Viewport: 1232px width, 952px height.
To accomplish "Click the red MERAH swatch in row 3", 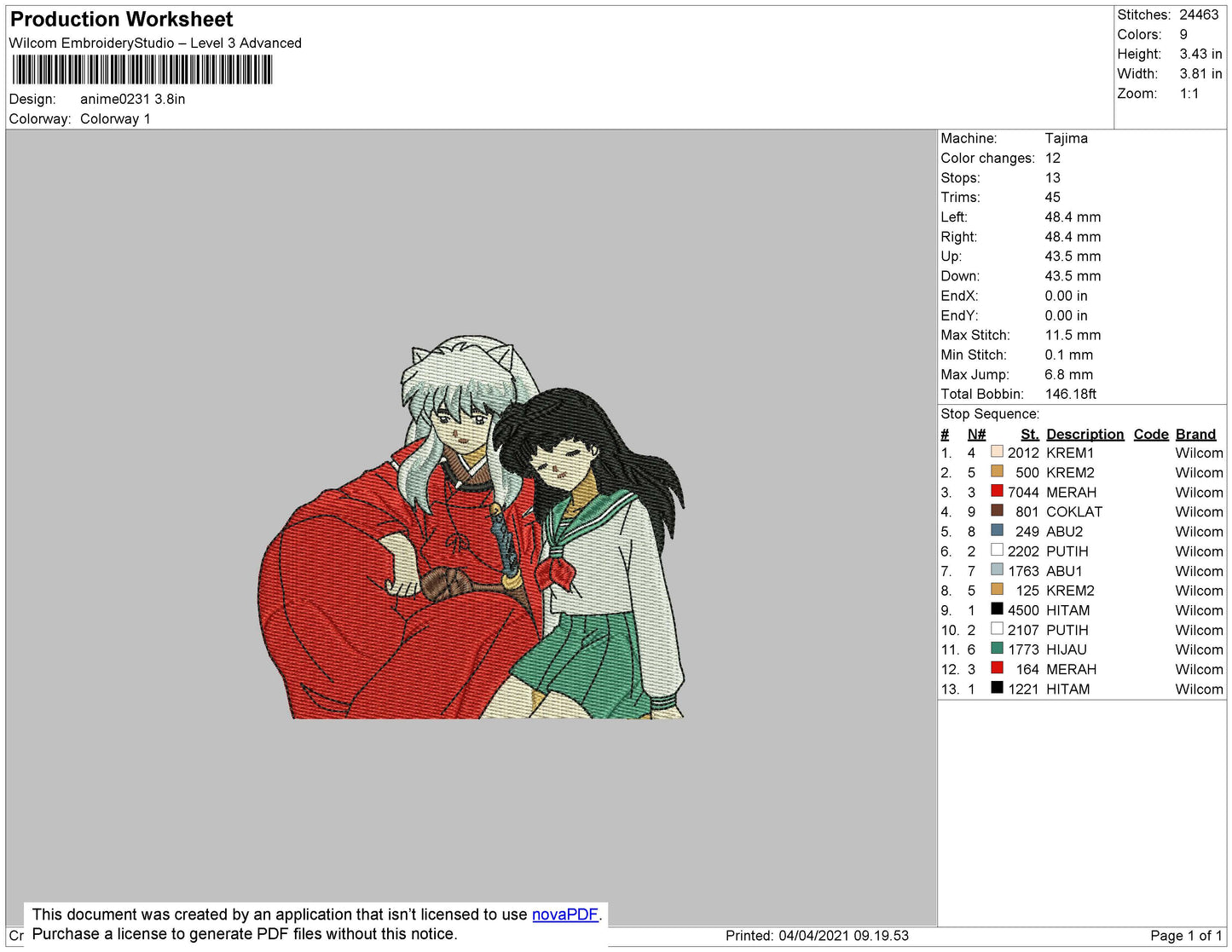I will coord(997,491).
